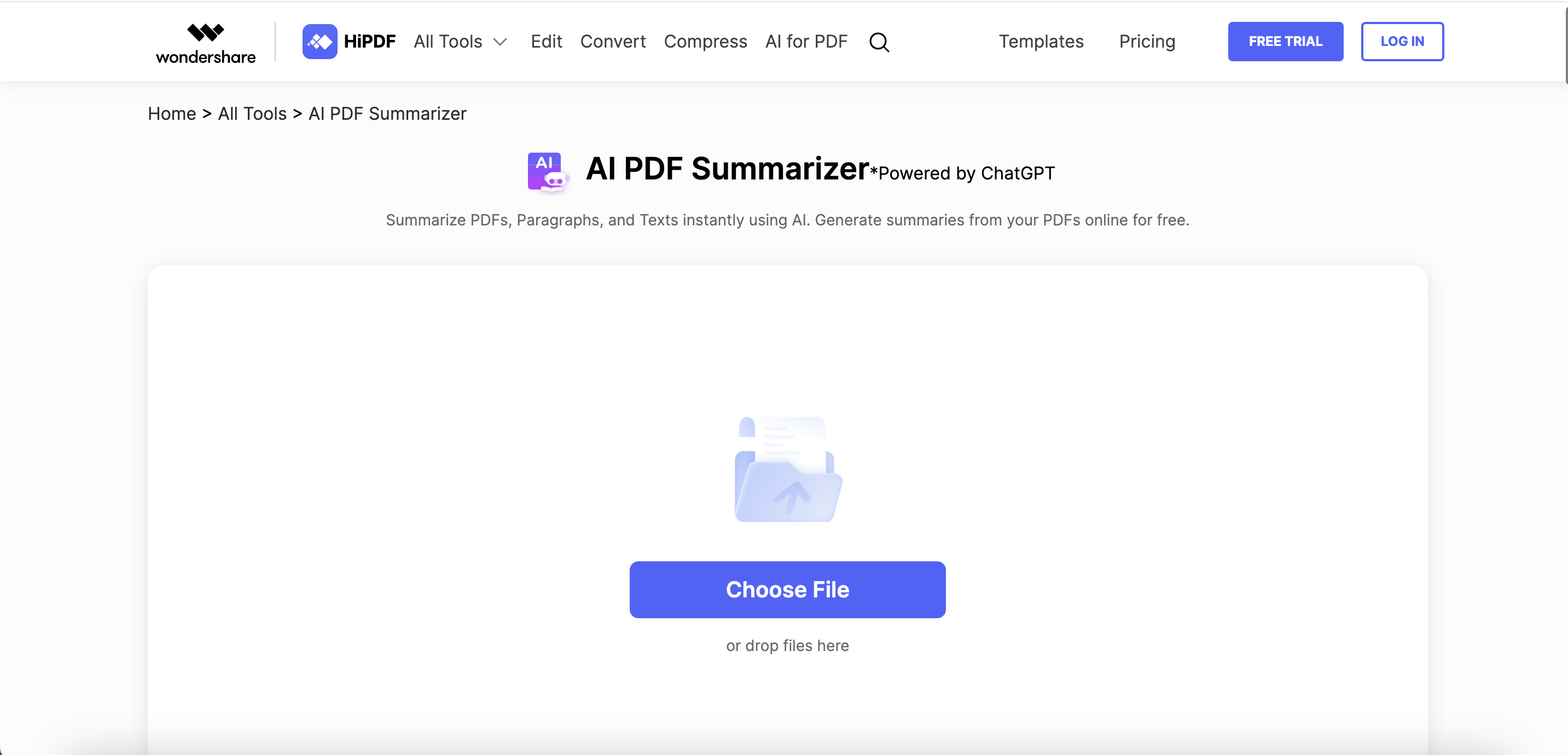Click the Pricing navigation link

(x=1147, y=41)
